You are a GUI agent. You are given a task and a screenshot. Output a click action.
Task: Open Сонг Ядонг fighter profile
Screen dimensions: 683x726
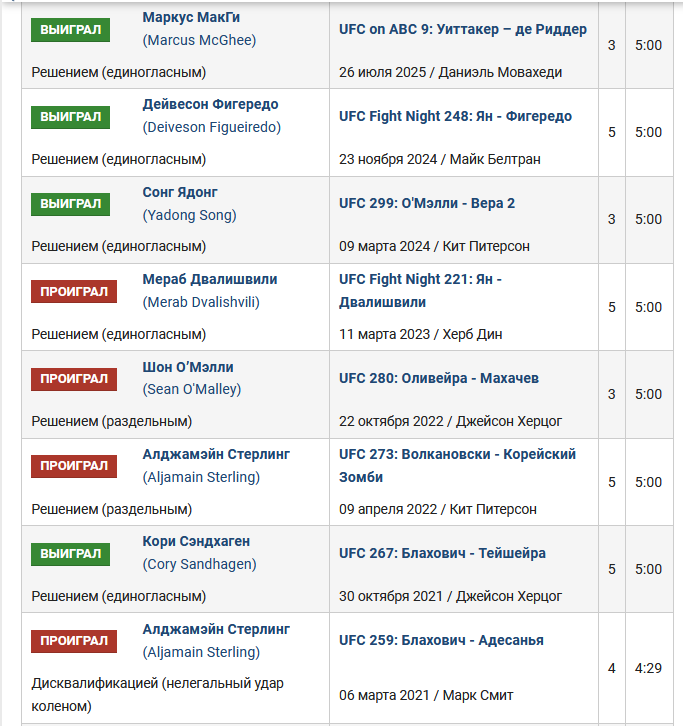click(x=180, y=192)
